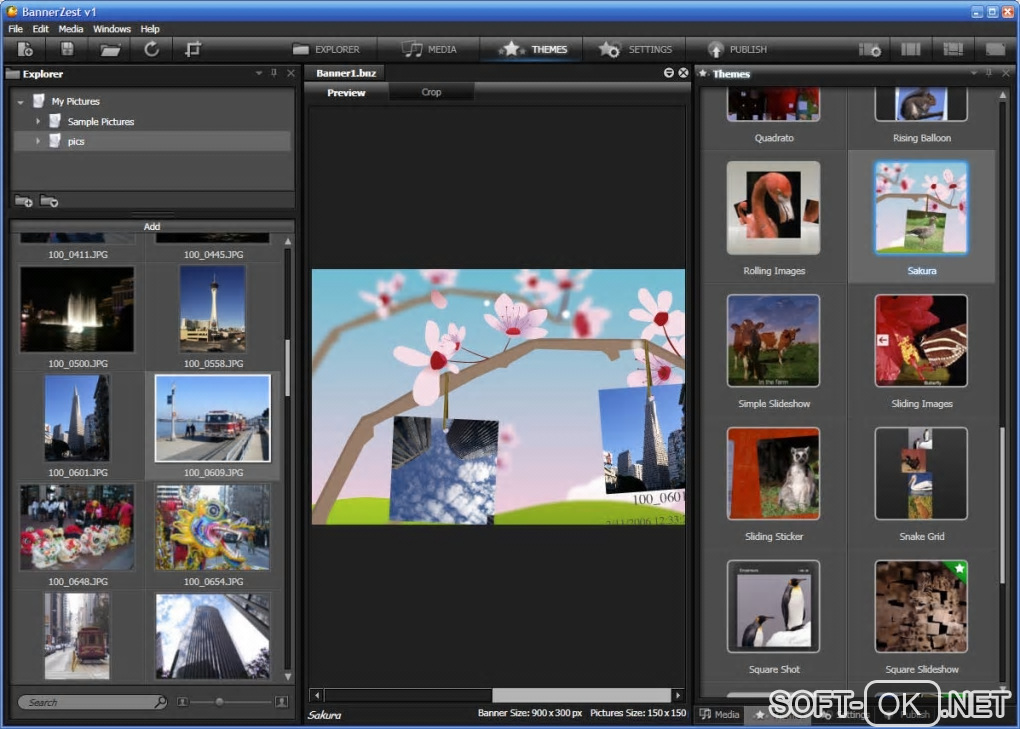The height and width of the screenshot is (729, 1020).
Task: Click the New banner toolbar icon
Action: (x=25, y=49)
